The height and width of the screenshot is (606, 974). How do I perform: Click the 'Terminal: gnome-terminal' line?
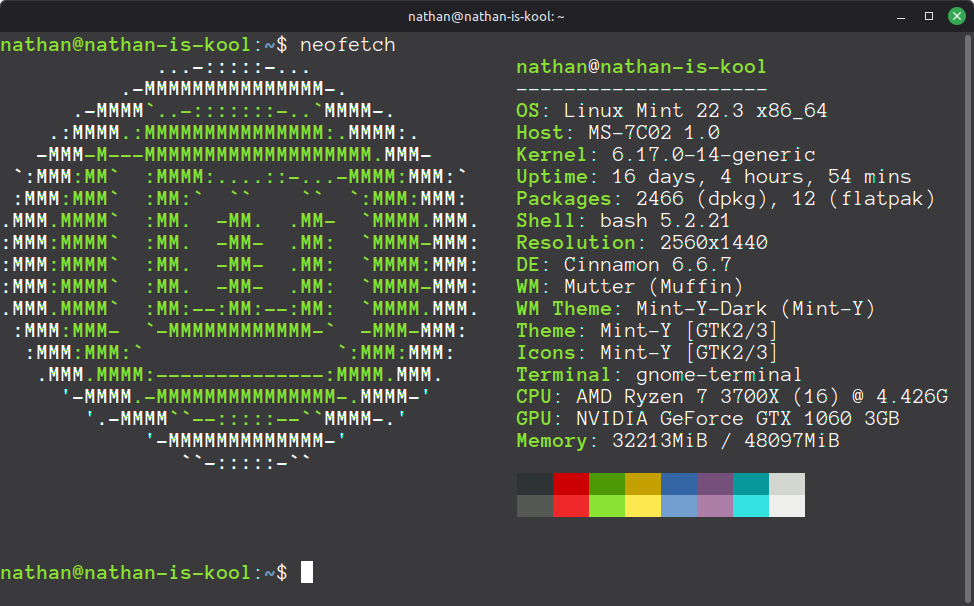pyautogui.click(x=659, y=375)
